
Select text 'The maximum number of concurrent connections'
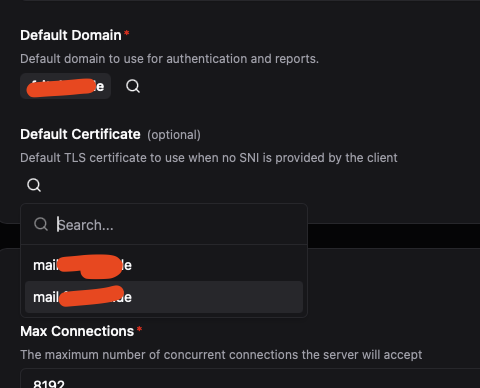click(x=159, y=355)
